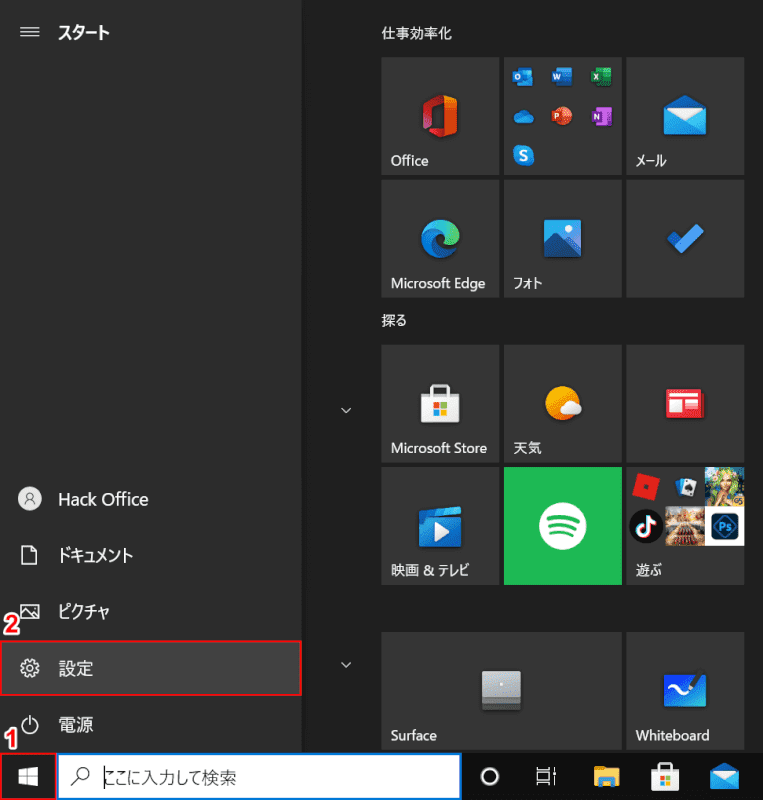Image resolution: width=763 pixels, height=800 pixels.
Task: Open the city-building game thumbnail in 遊ぶ
Action: coord(685,526)
